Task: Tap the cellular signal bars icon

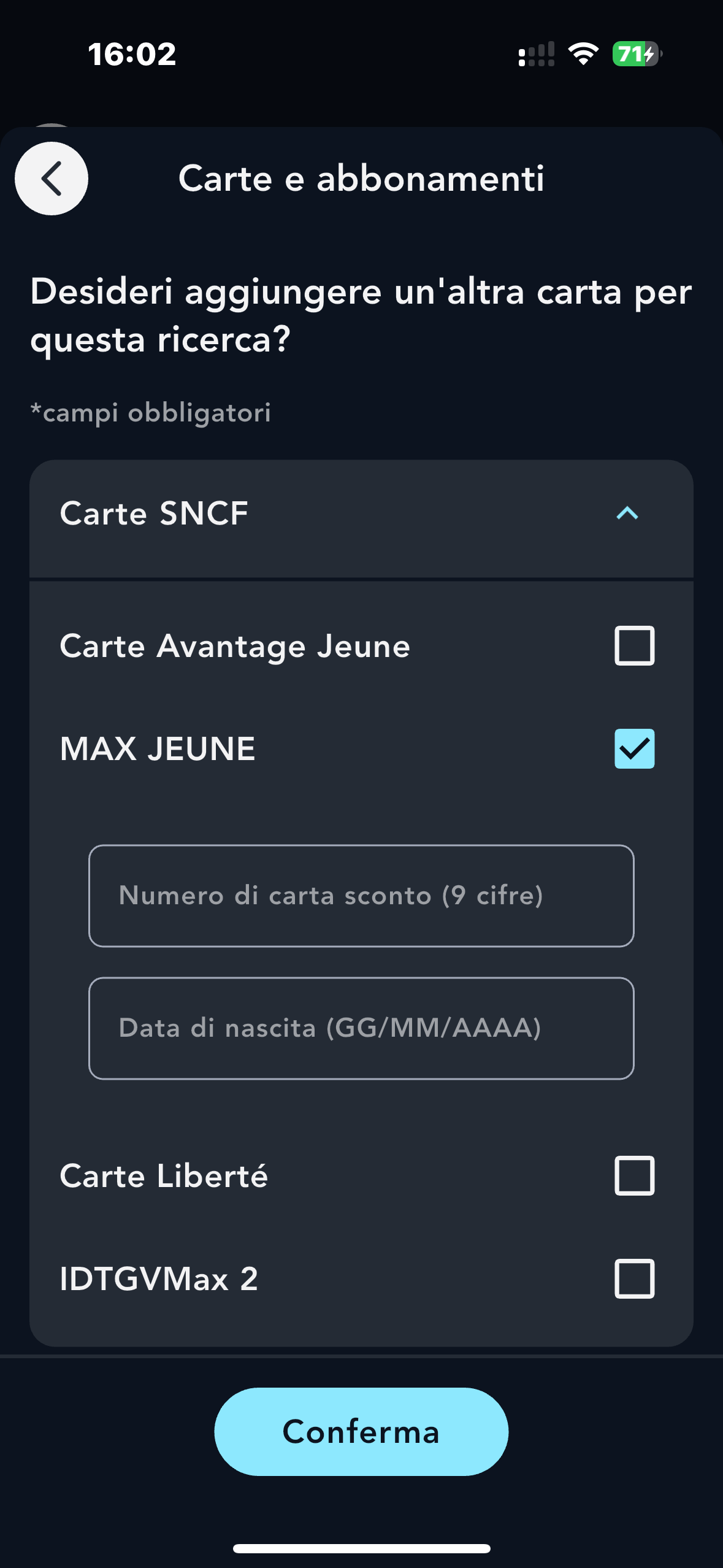Action: (536, 54)
